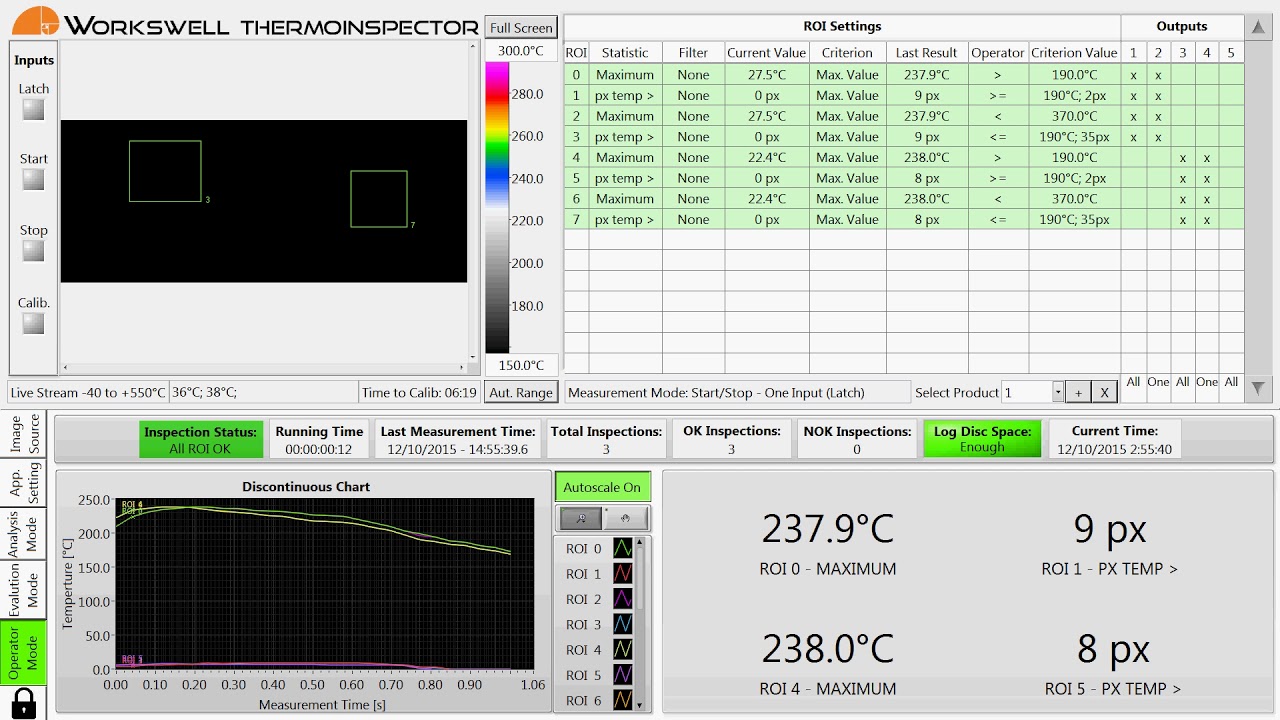This screenshot has width=1280, height=720.
Task: Click ROI 0 Statistic cell Maximum
Action: [625, 75]
